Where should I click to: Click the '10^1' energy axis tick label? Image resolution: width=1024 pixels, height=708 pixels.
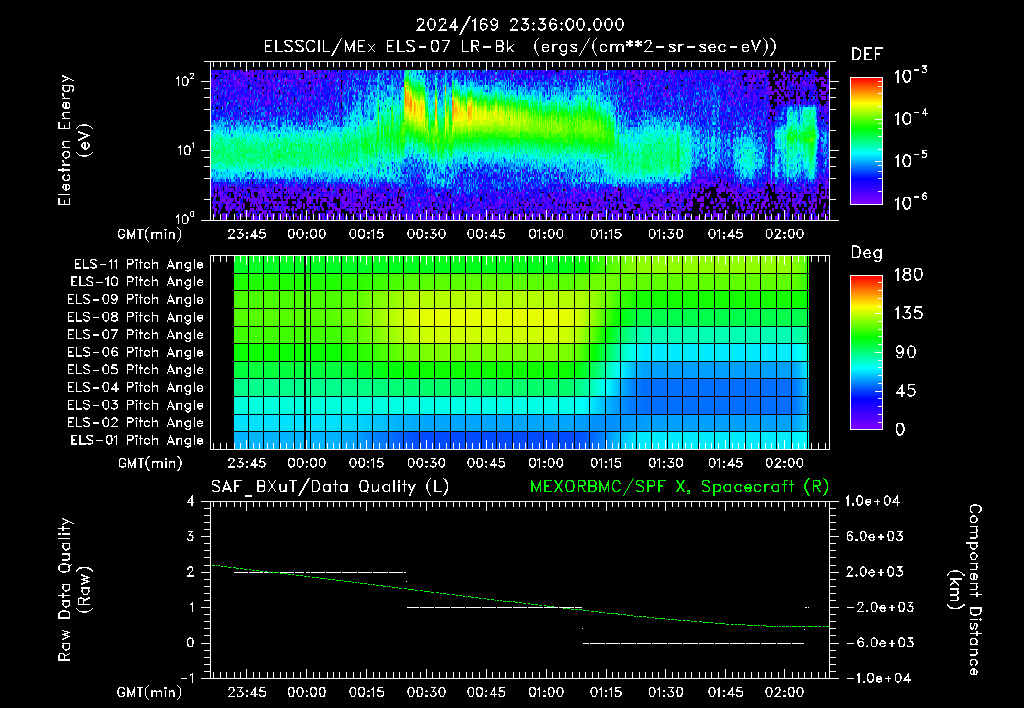(x=185, y=150)
